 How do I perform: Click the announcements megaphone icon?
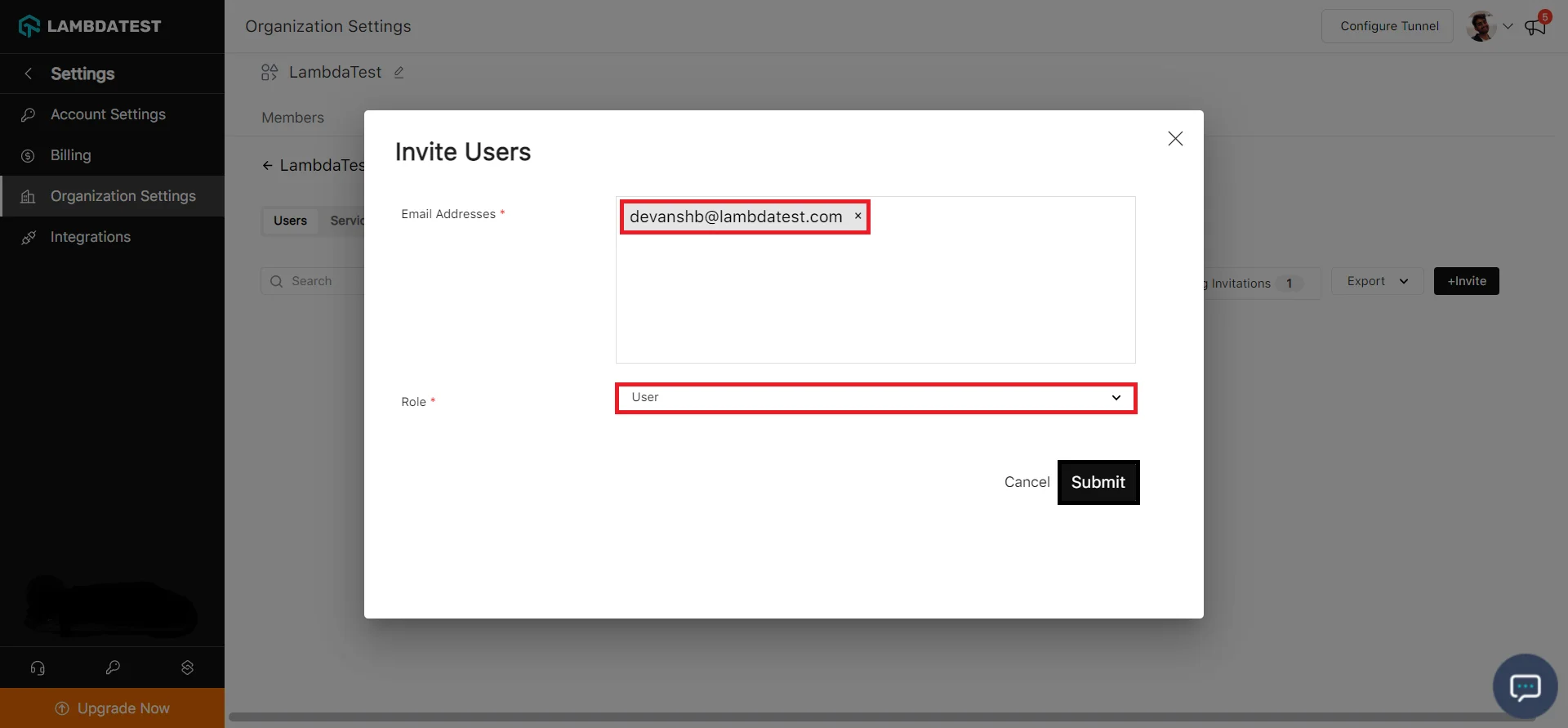coord(1535,27)
